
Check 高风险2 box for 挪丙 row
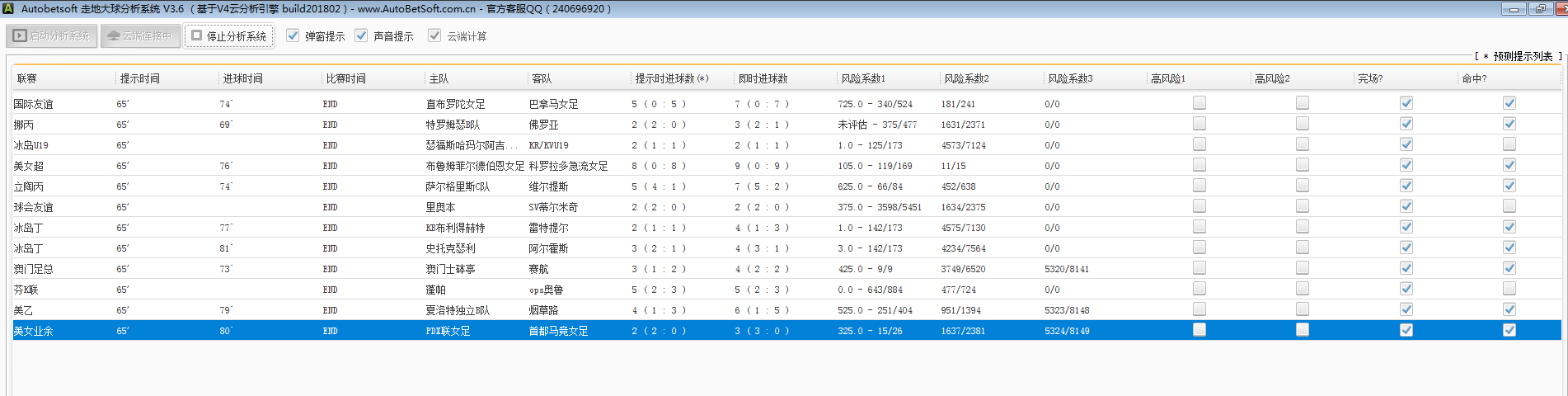(1303, 124)
